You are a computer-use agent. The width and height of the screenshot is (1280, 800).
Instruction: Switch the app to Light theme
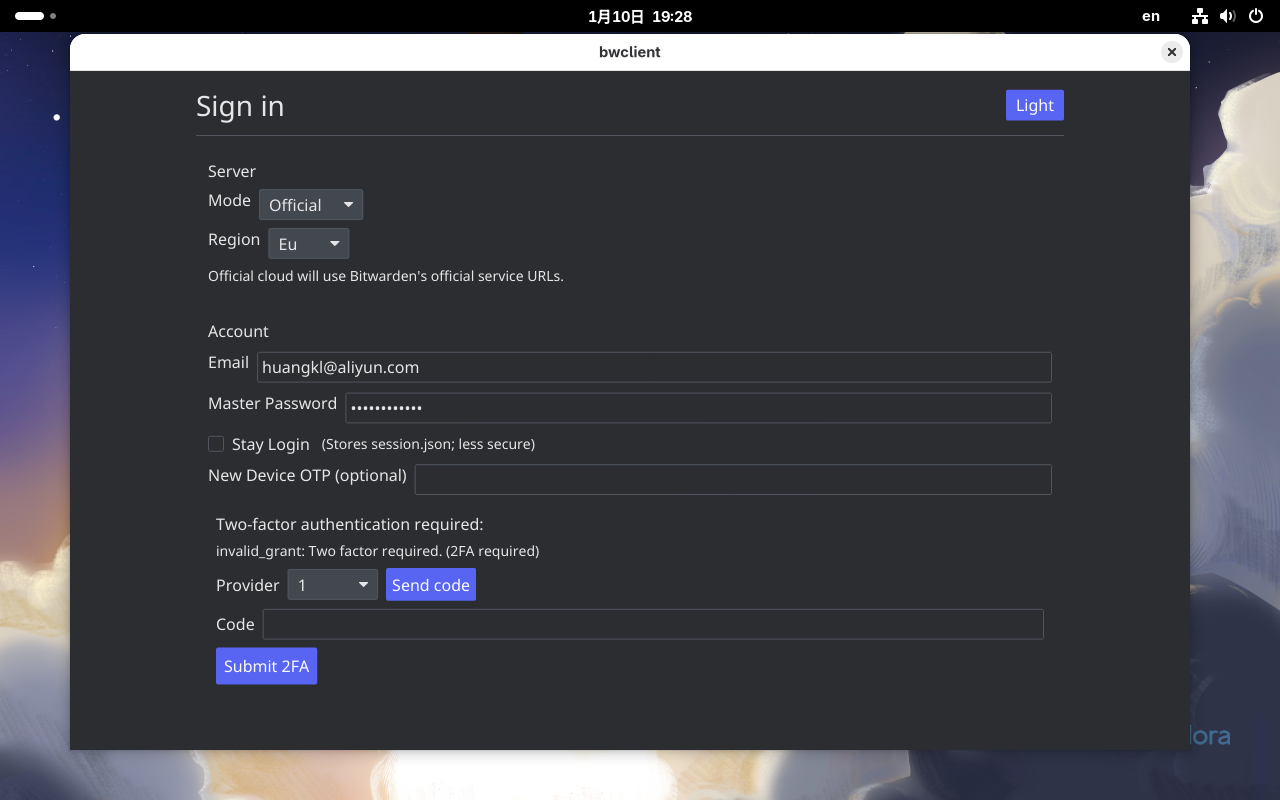coord(1034,105)
